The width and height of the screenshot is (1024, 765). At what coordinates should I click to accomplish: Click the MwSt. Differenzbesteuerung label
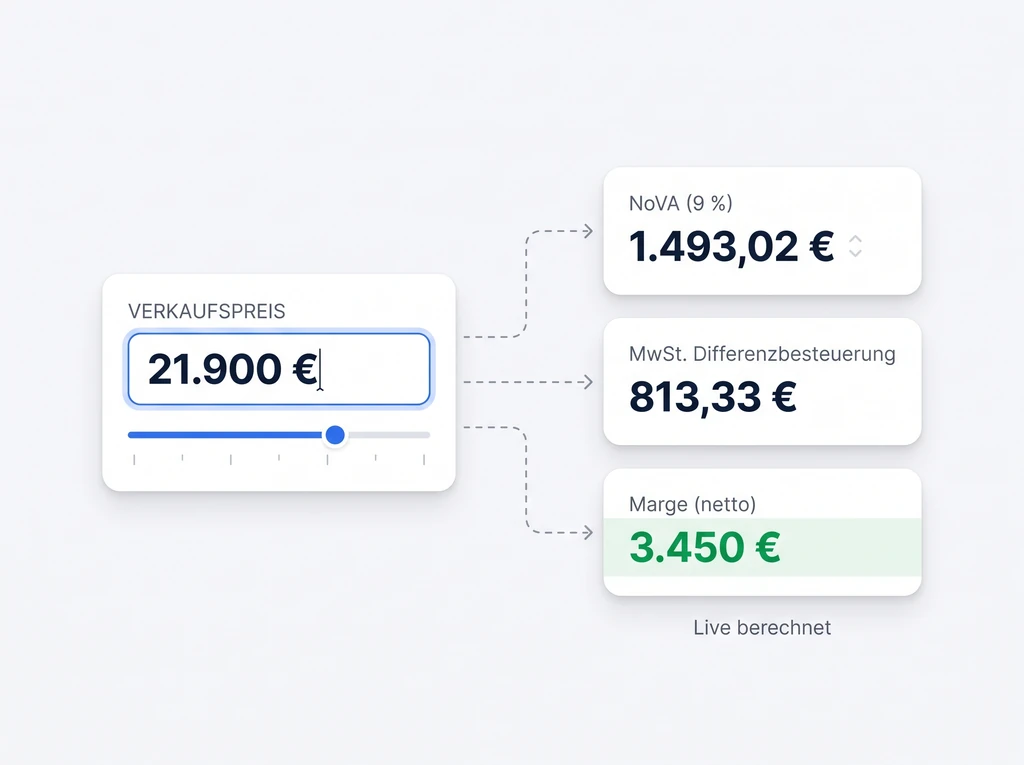click(x=762, y=354)
